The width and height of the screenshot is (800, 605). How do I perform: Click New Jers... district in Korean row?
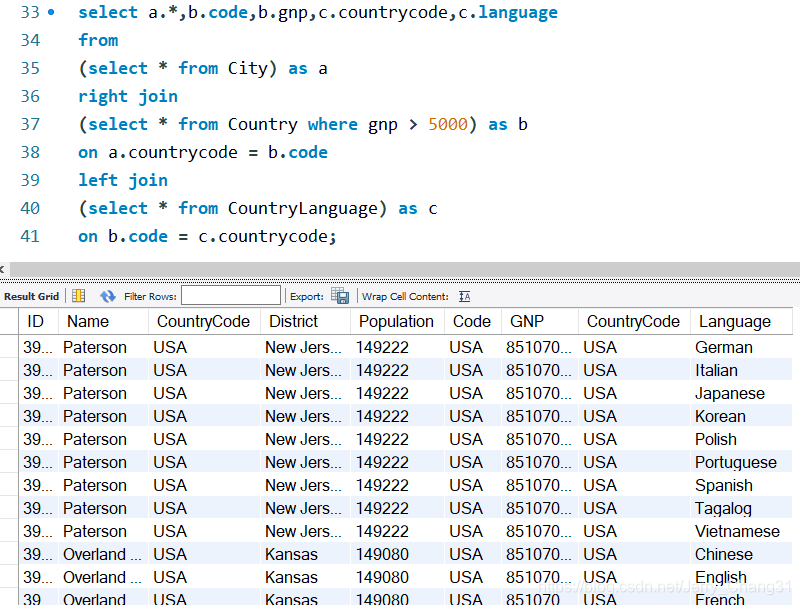click(x=303, y=416)
